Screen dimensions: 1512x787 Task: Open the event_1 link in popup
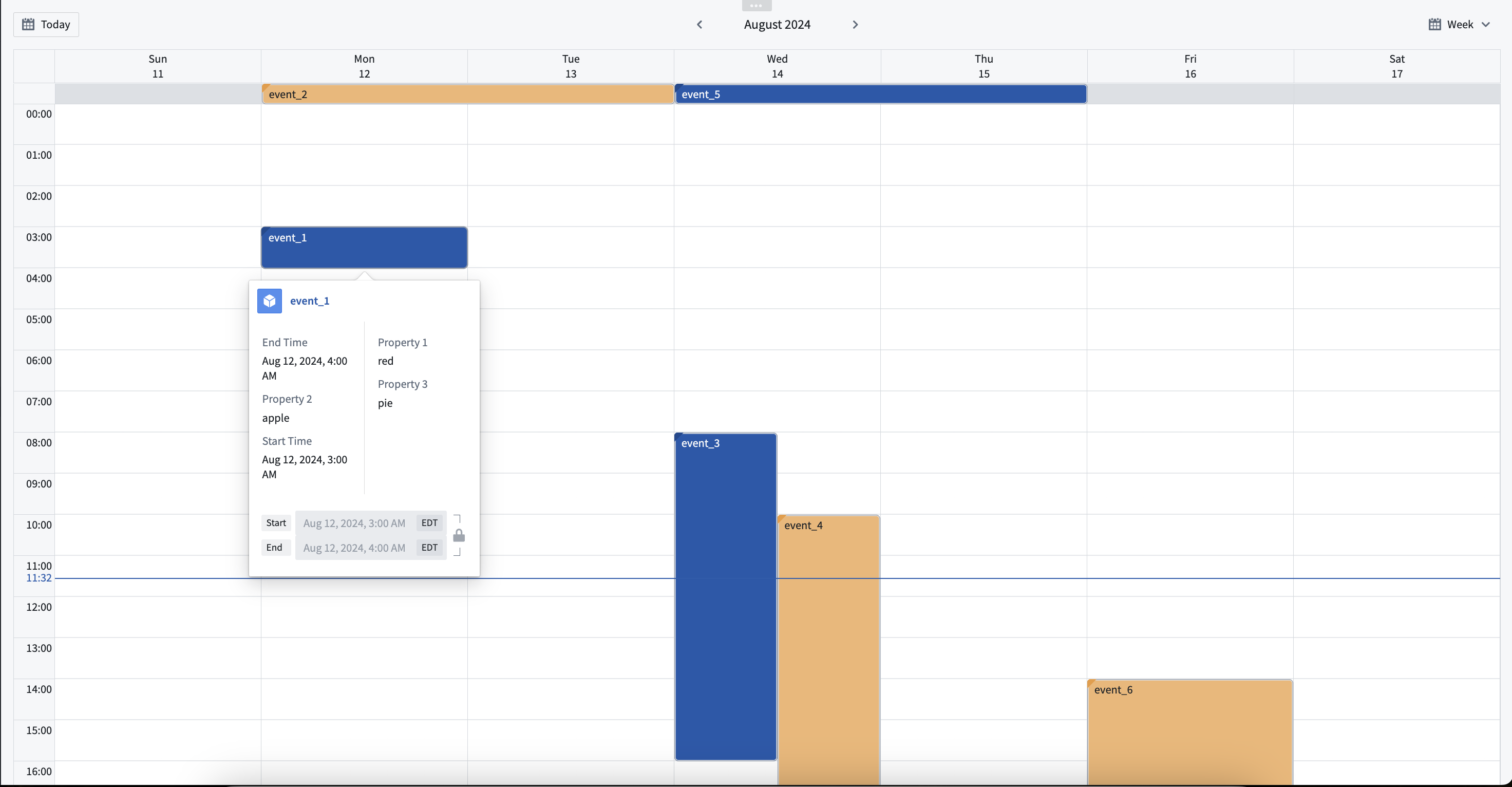[309, 301]
